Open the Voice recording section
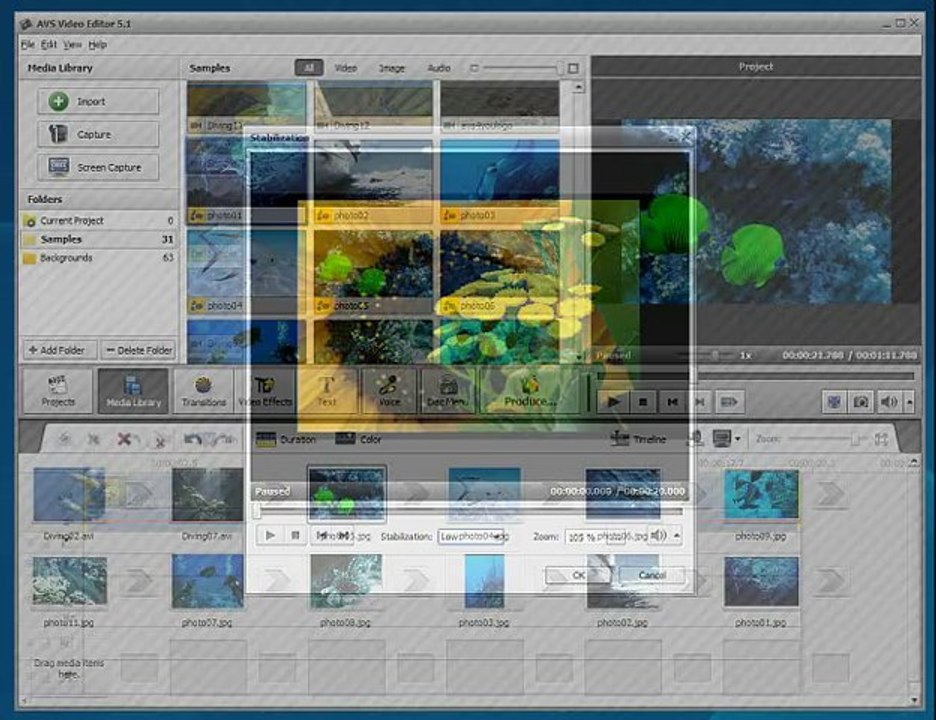This screenshot has width=936, height=720. pos(389,390)
